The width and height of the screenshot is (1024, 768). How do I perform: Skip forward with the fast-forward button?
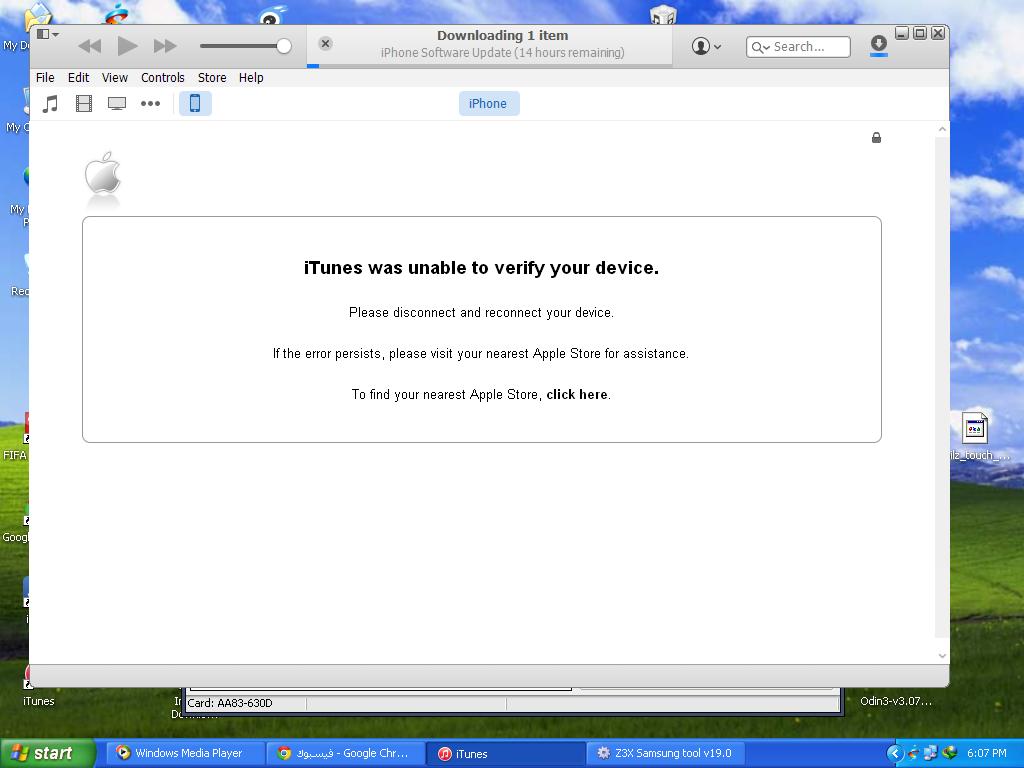[165, 46]
